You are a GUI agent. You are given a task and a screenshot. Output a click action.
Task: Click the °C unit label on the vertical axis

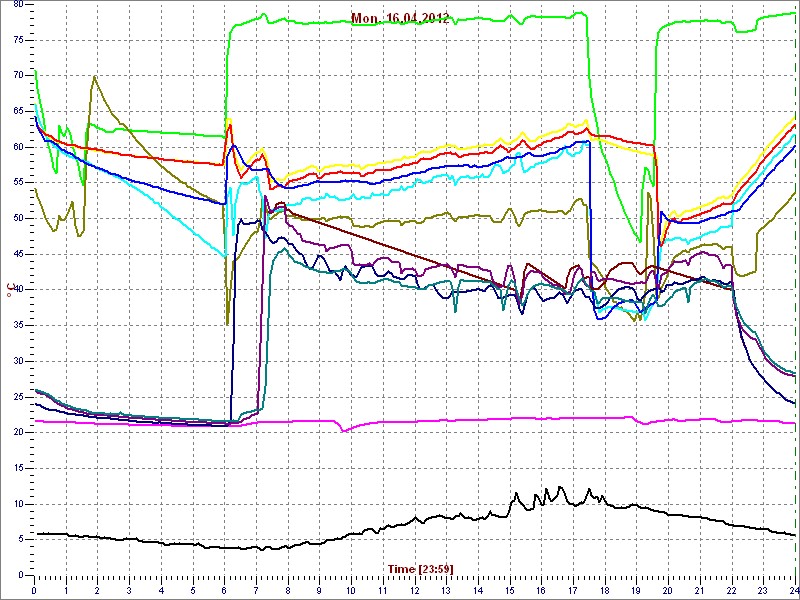click(x=9, y=291)
